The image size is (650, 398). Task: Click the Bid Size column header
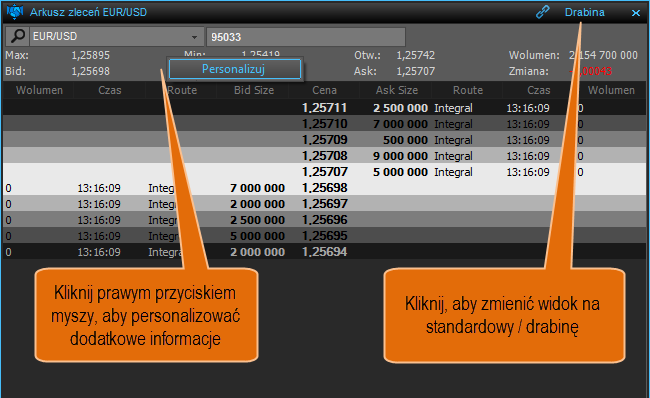click(254, 90)
